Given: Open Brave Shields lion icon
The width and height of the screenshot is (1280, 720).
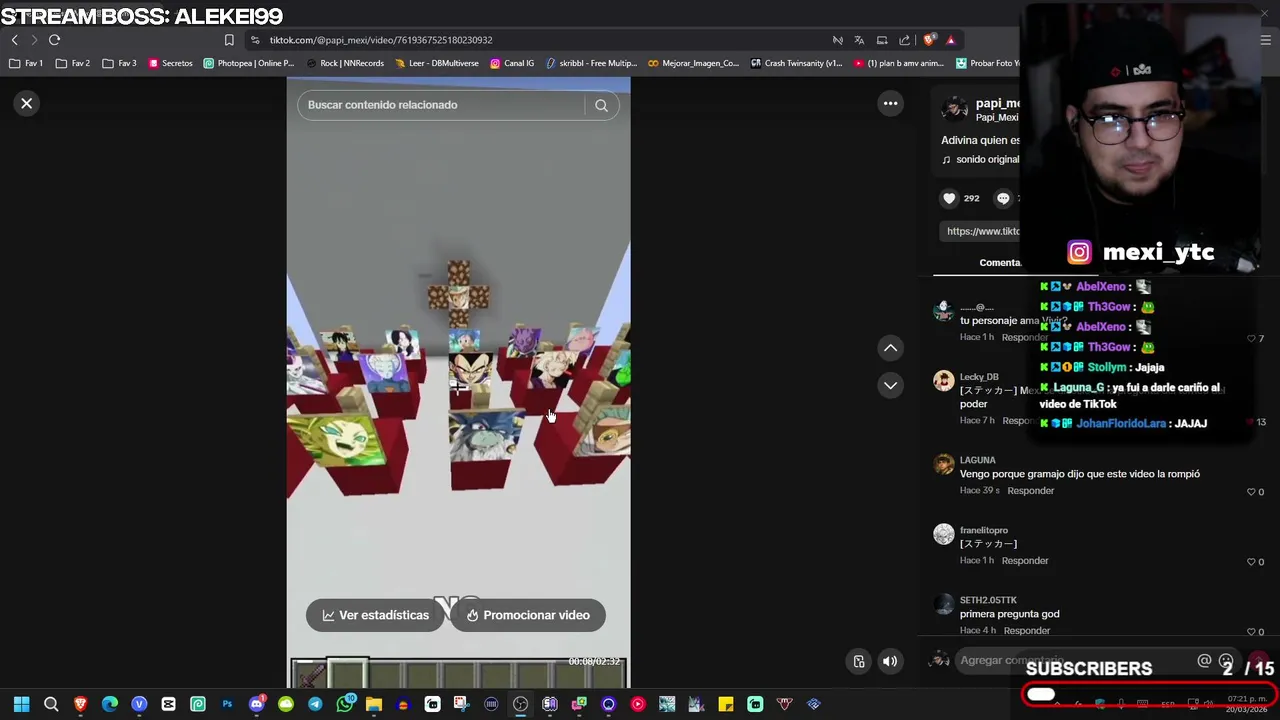Looking at the screenshot, I should tap(929, 40).
